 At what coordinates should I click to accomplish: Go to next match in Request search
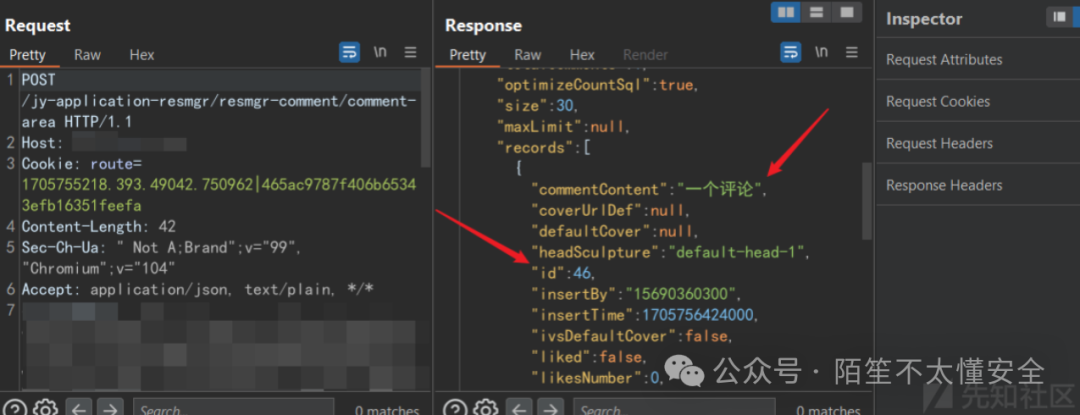110,408
